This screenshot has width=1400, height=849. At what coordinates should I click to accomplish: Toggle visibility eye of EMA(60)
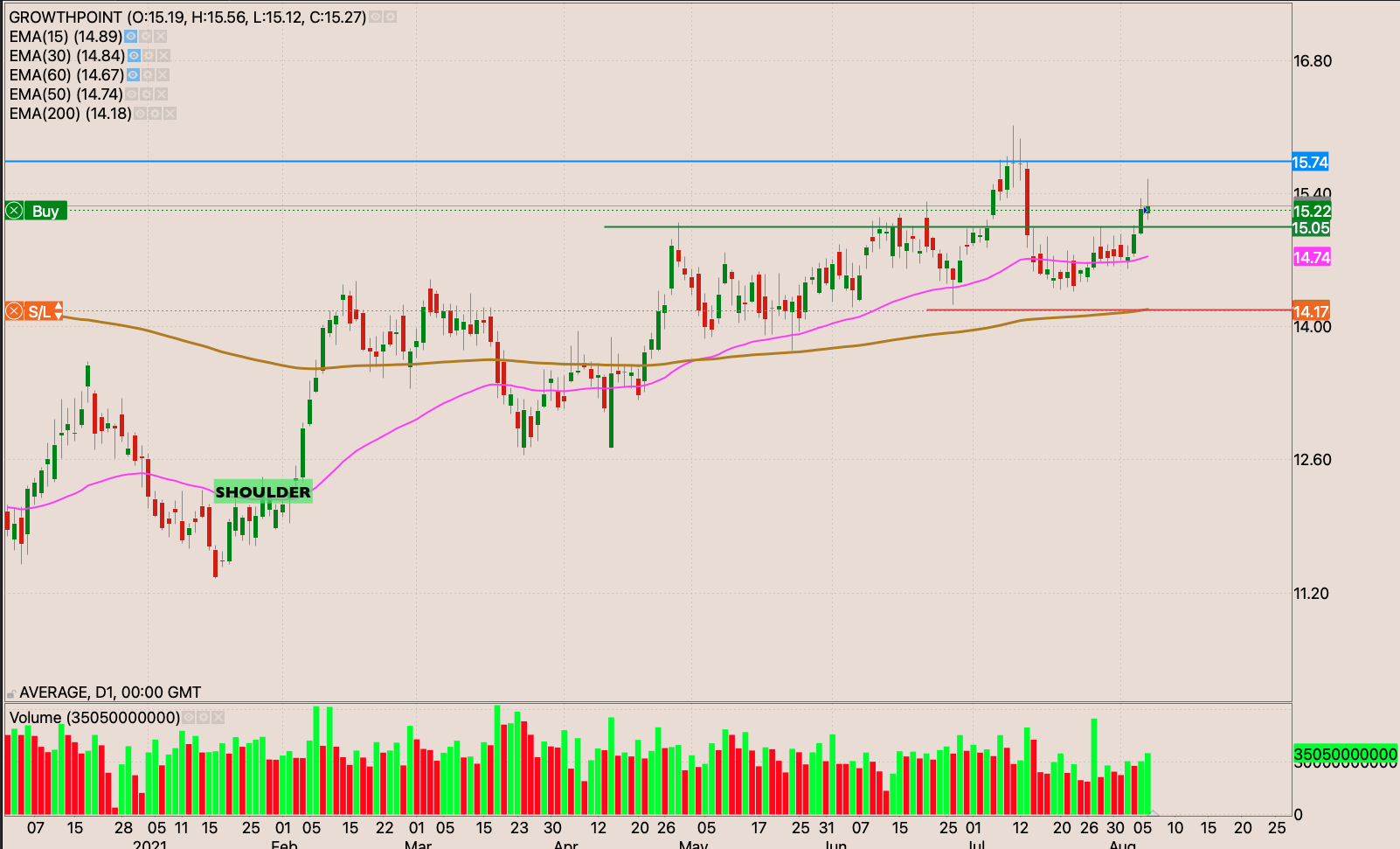[133, 75]
